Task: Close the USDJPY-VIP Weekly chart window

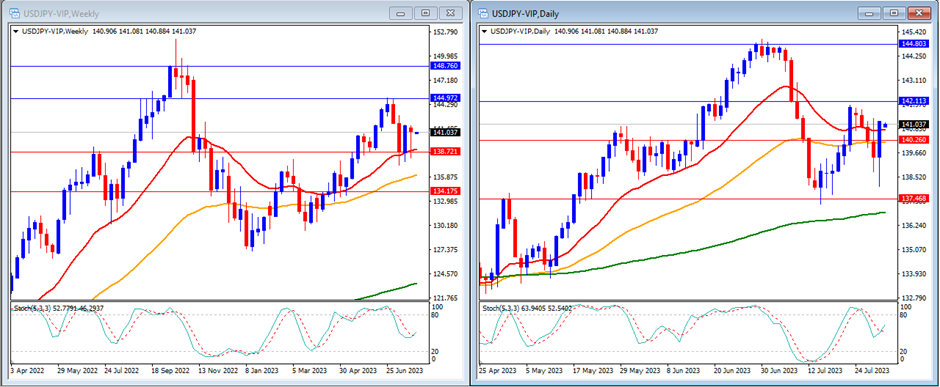Action: coord(451,13)
